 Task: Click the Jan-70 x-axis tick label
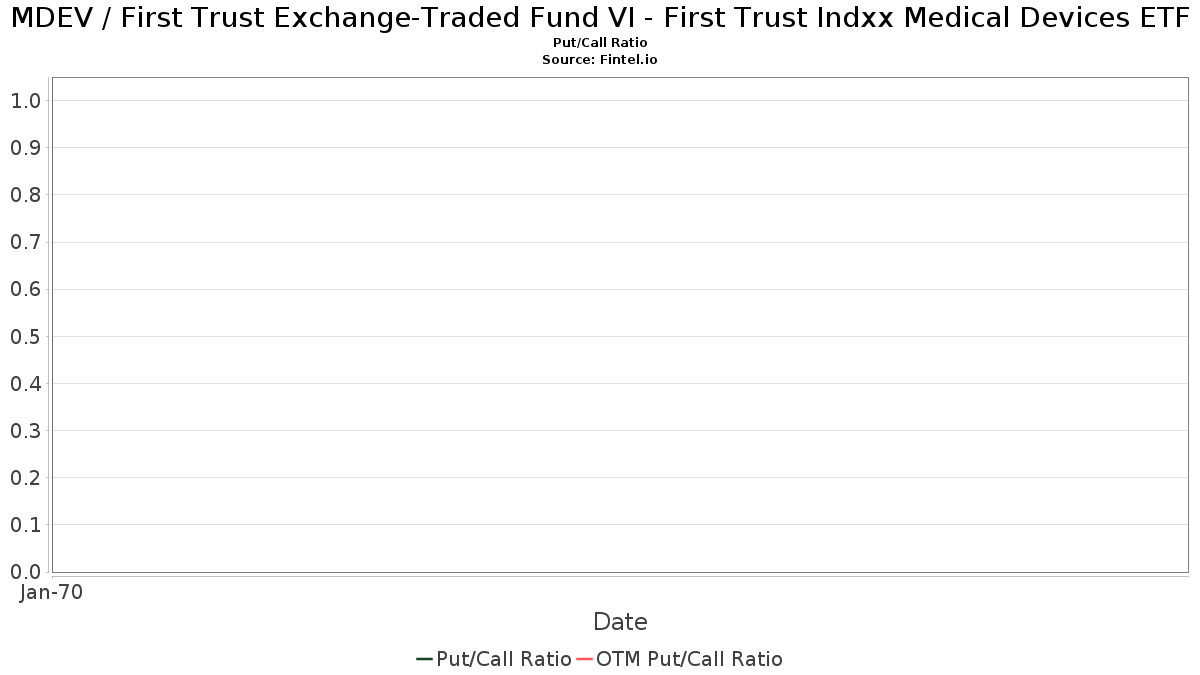pos(51,592)
